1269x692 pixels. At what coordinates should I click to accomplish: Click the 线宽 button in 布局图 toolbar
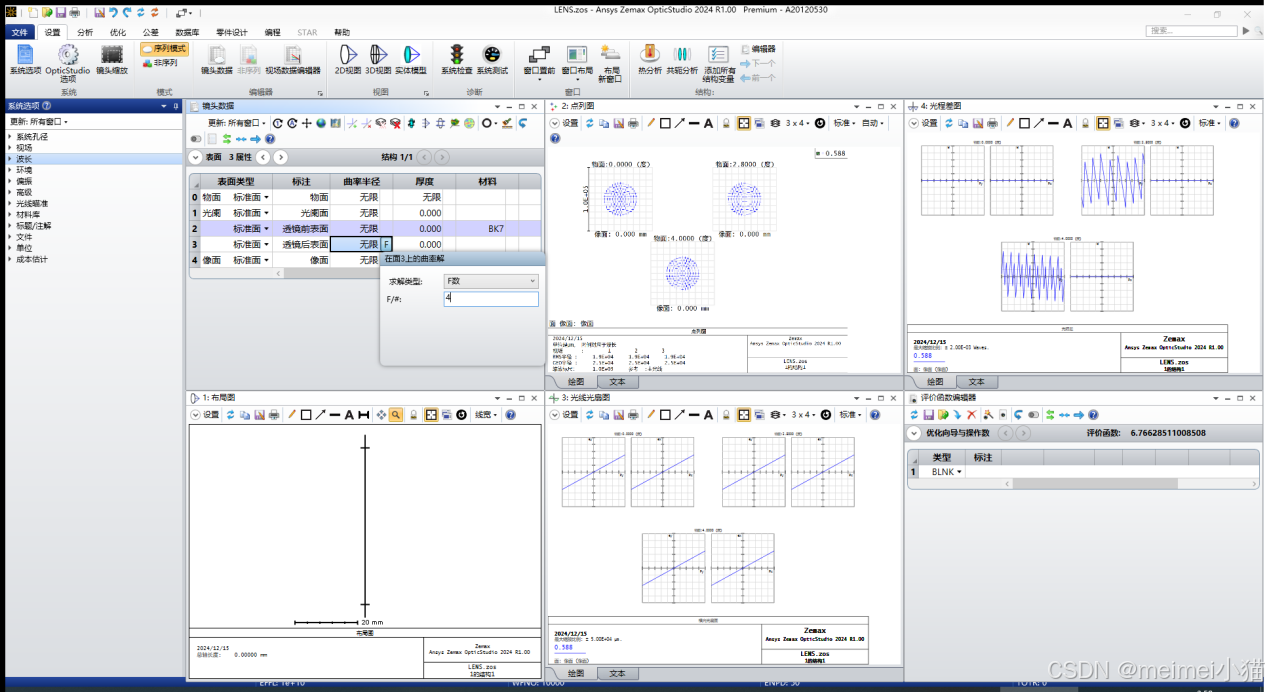pos(485,414)
